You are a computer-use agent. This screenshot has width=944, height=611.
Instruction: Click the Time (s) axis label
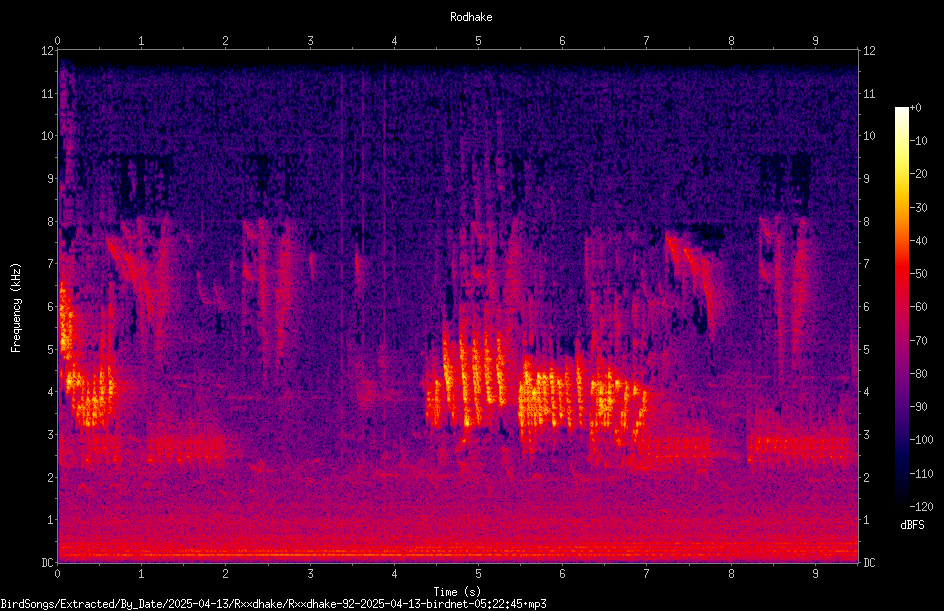pos(457,592)
